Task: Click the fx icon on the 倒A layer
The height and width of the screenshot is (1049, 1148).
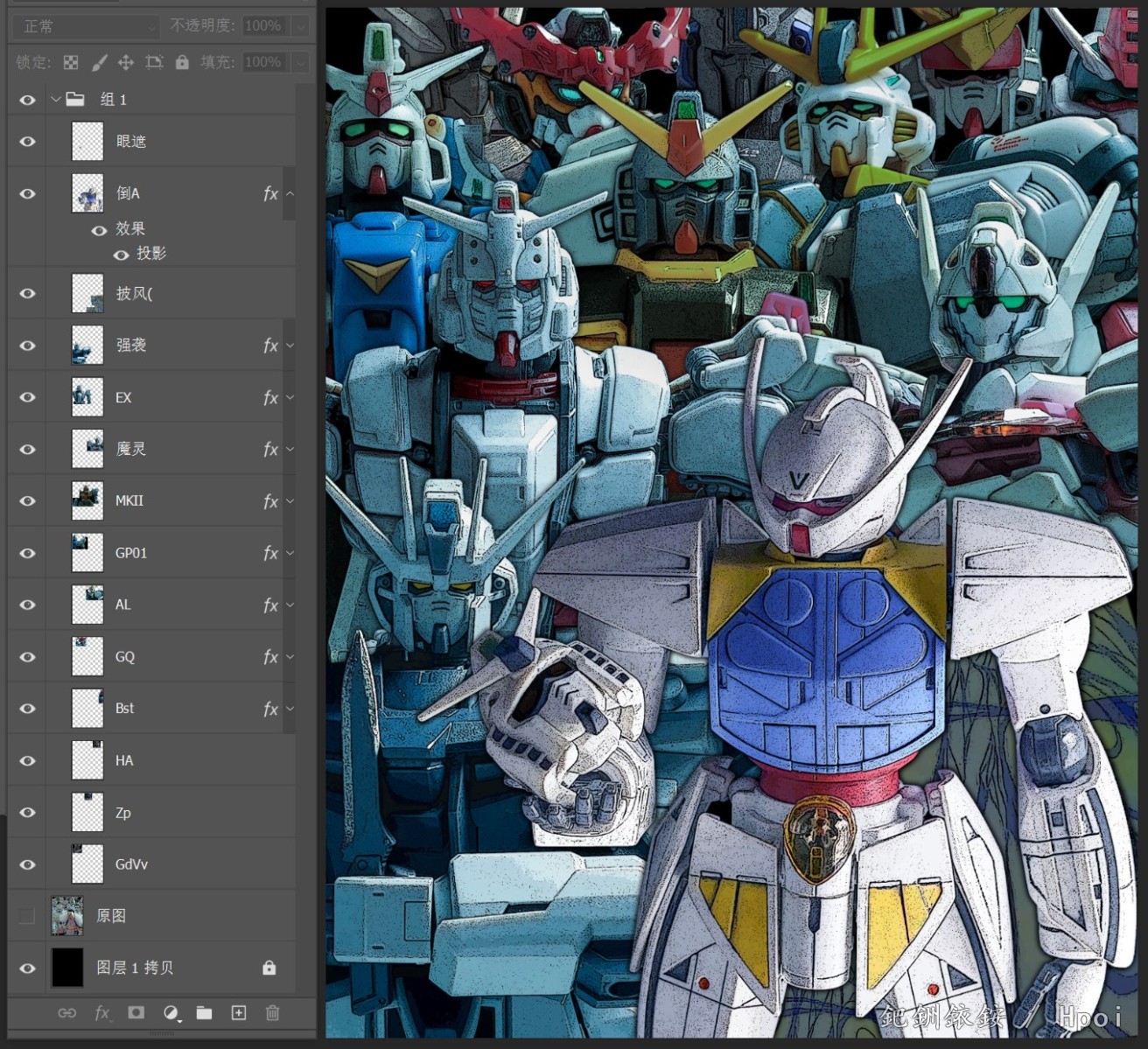Action: point(270,193)
